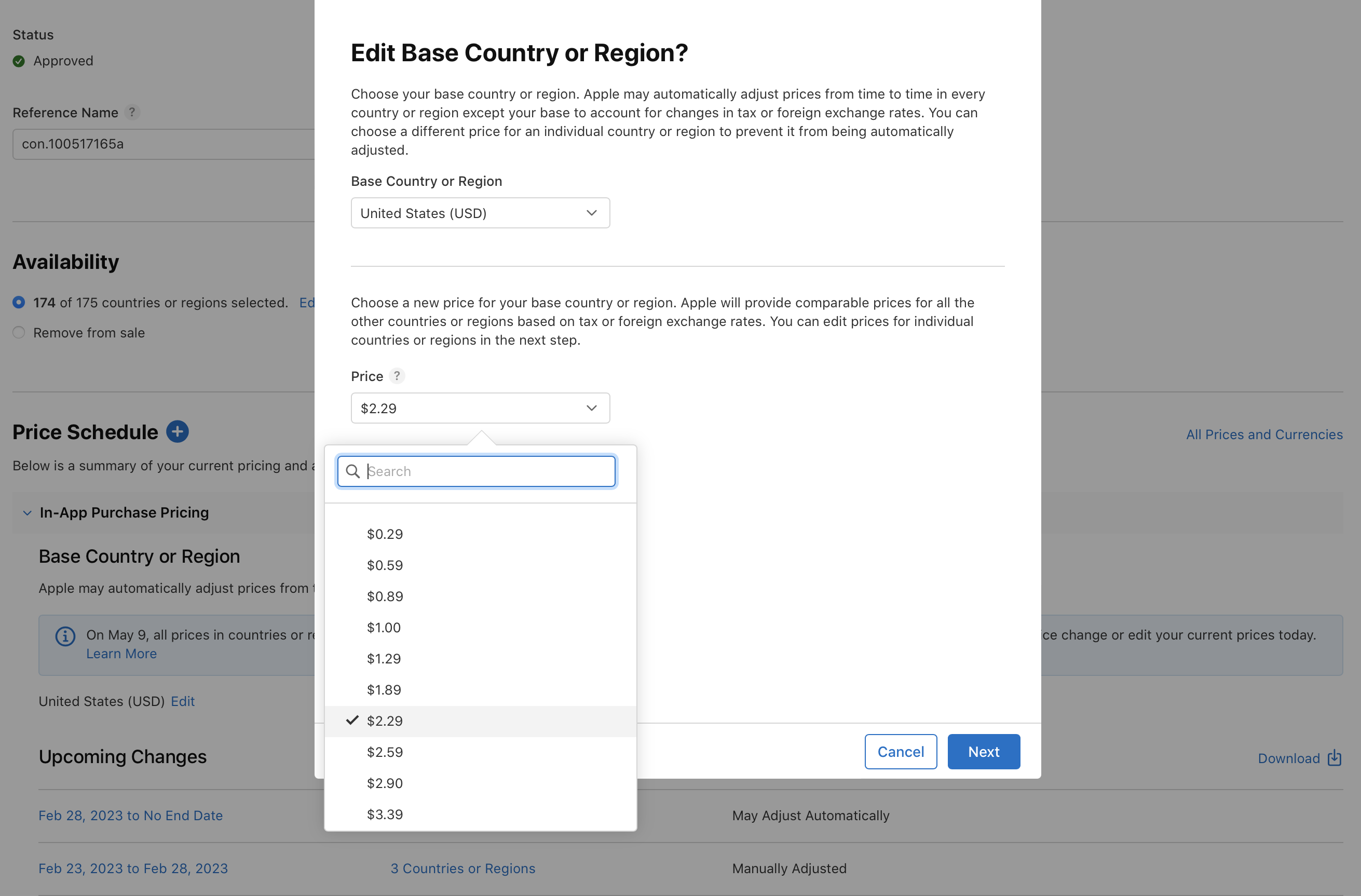Select $3.39 from the price list

(385, 814)
